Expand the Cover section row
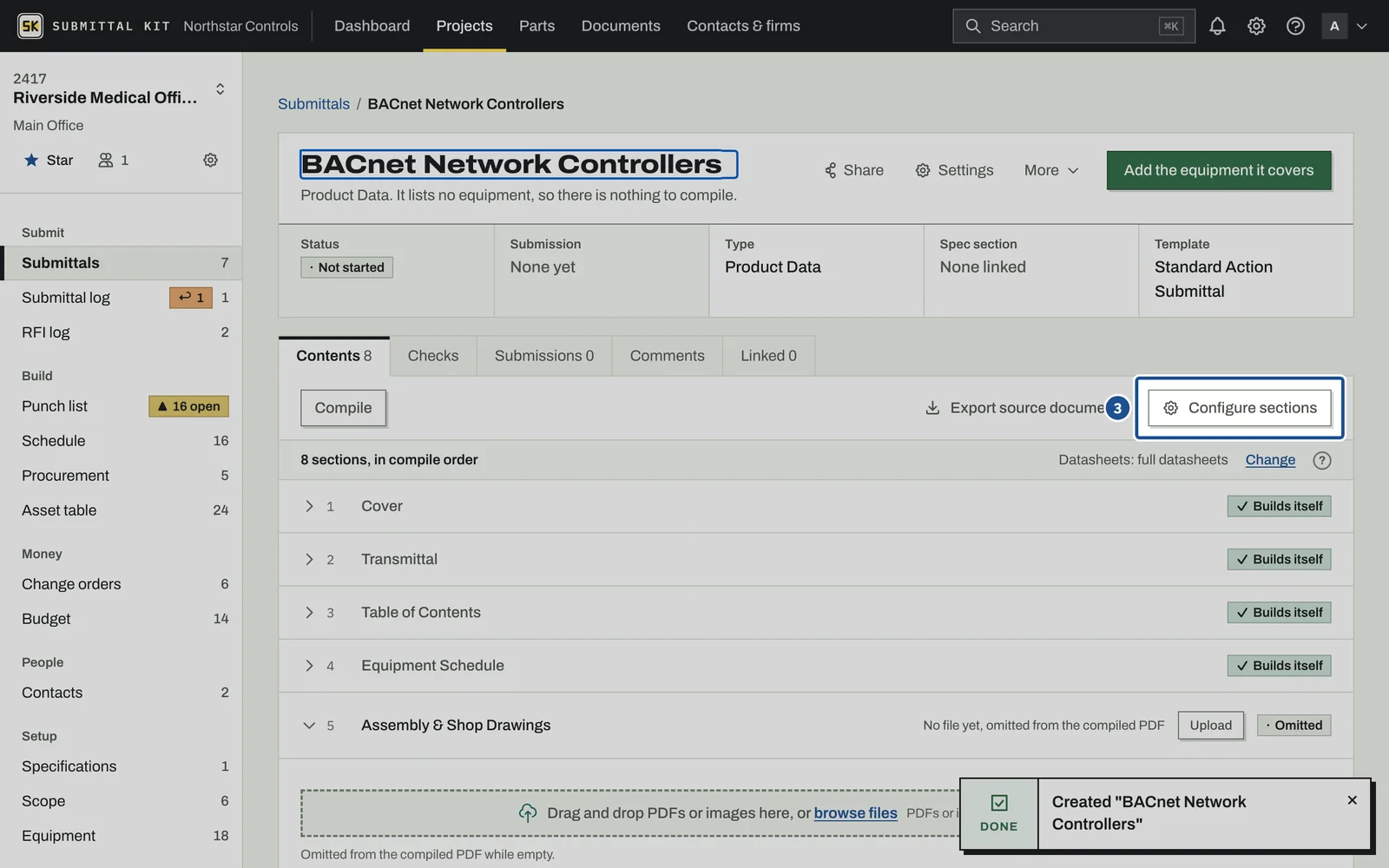This screenshot has height=868, width=1389. (309, 506)
